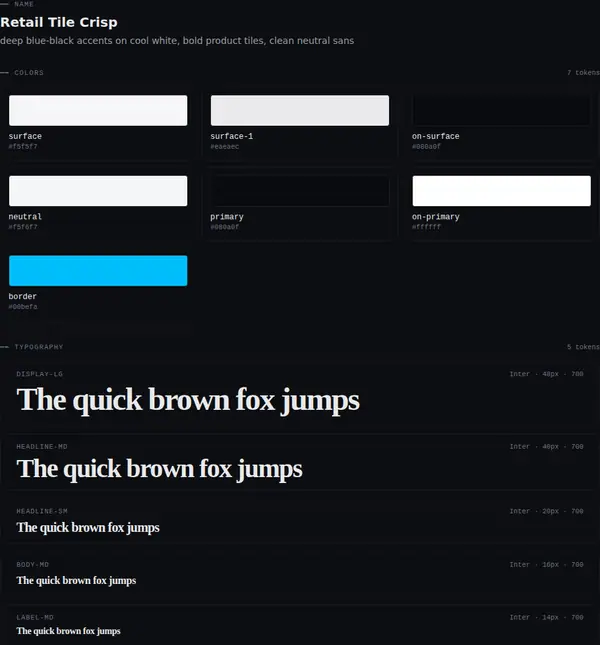Click the 'HEADLINE-MD' type label
Screen dimensions: 600x645
pyautogui.click(x=42, y=447)
